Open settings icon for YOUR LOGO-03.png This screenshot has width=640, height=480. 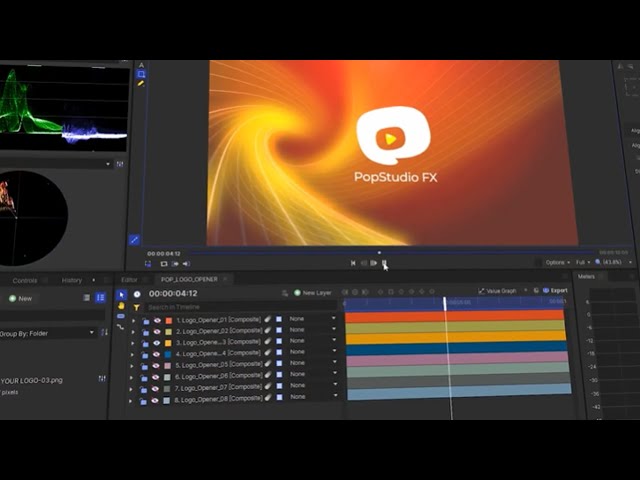[x=102, y=379]
